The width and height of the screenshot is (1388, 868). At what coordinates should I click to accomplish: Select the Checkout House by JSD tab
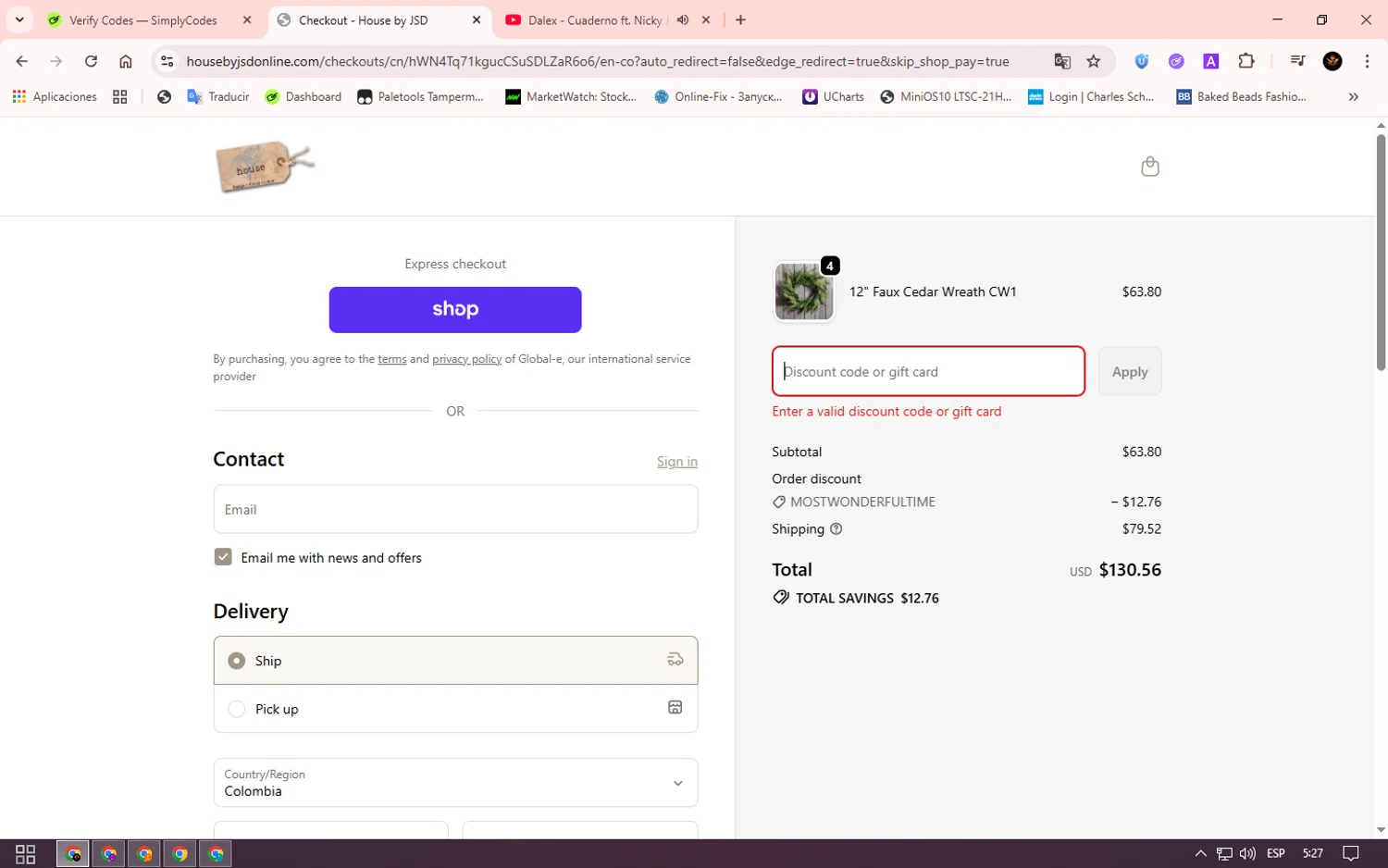[x=363, y=20]
